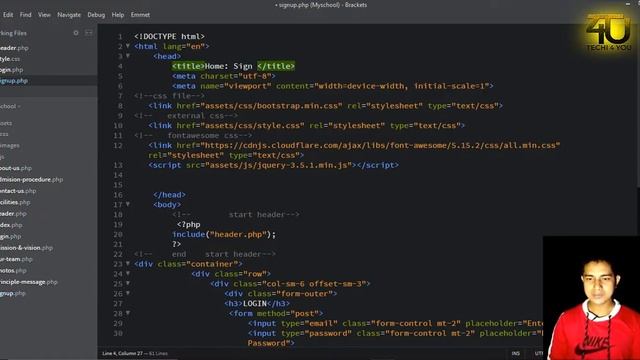Open header.php in project tree
Image resolution: width=640 pixels, height=360 pixels.
tap(13, 213)
